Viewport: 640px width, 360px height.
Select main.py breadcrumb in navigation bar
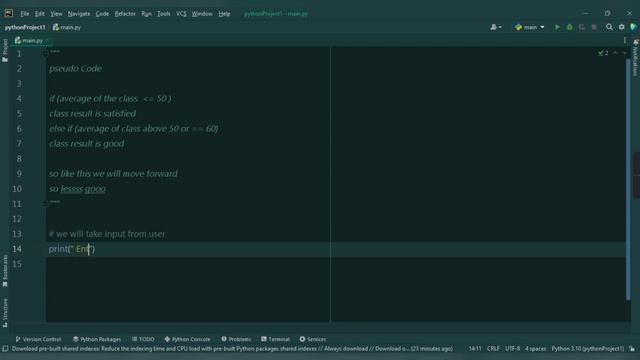click(x=67, y=27)
